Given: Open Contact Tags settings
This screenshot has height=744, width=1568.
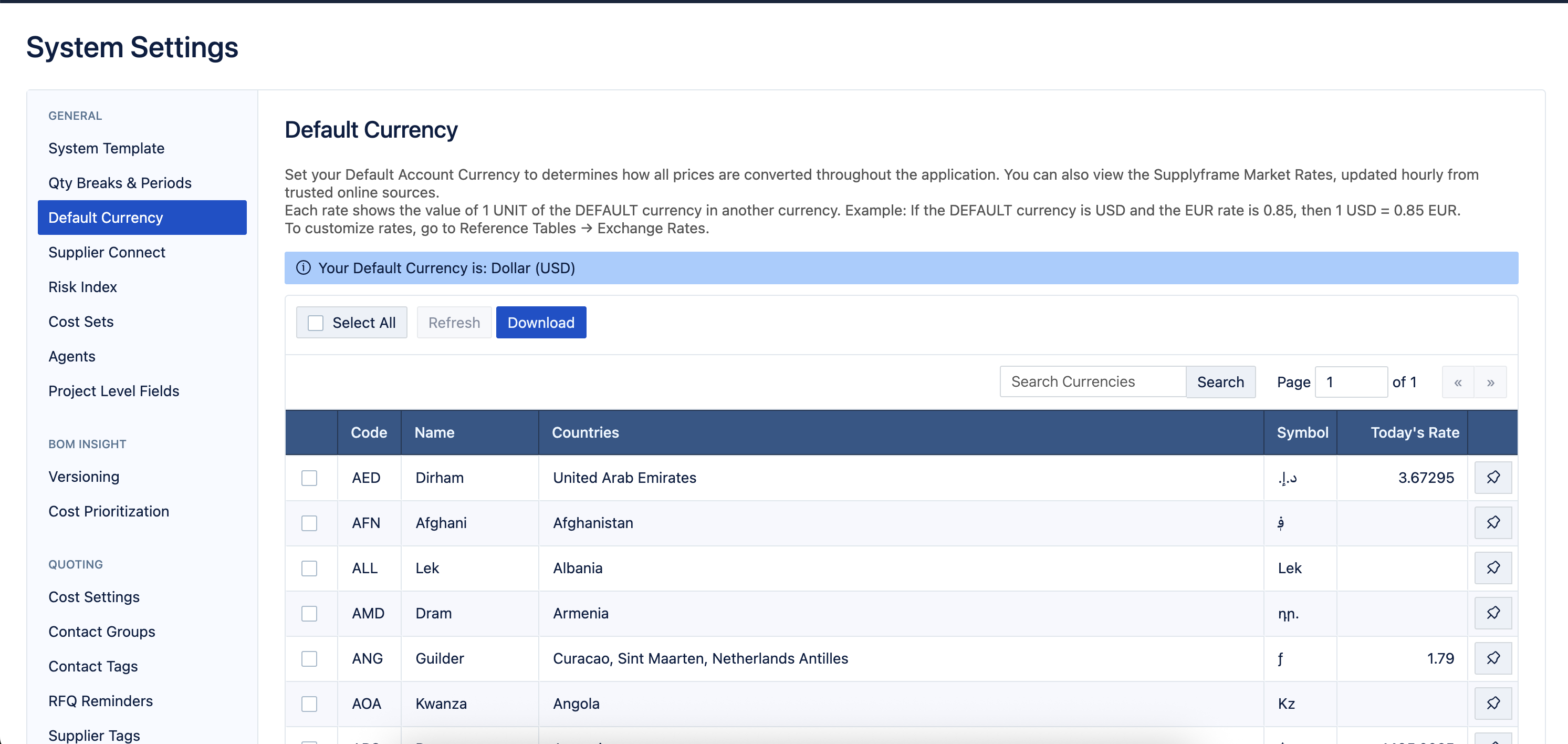Looking at the screenshot, I should click(x=142, y=666).
